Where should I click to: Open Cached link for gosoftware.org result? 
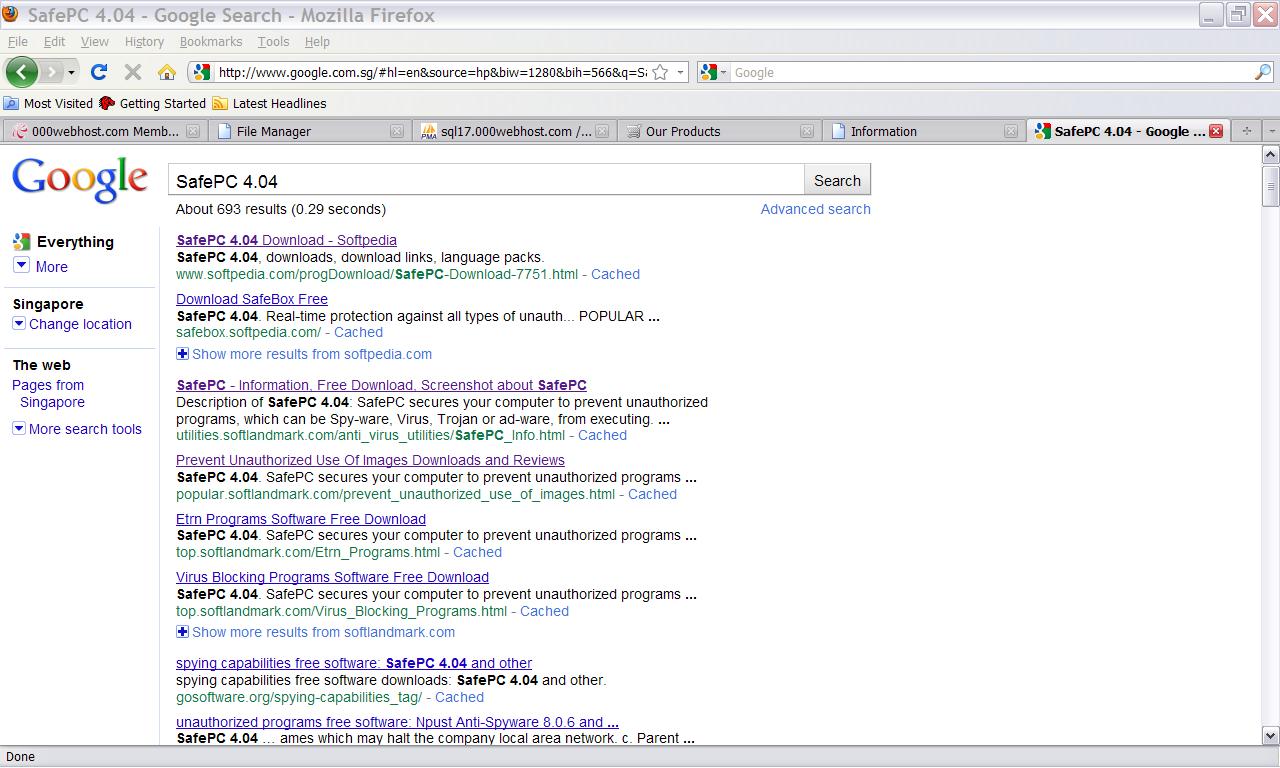pyautogui.click(x=459, y=697)
